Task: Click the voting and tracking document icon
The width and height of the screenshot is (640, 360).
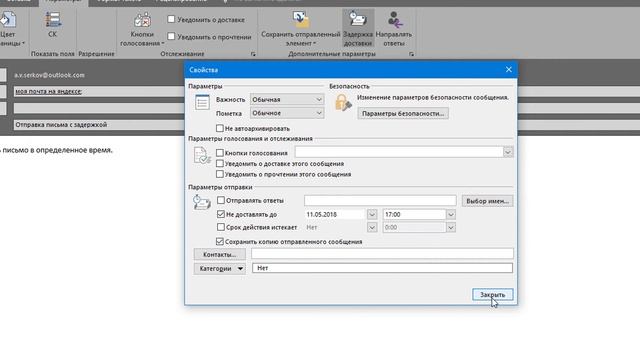Action: [202, 156]
